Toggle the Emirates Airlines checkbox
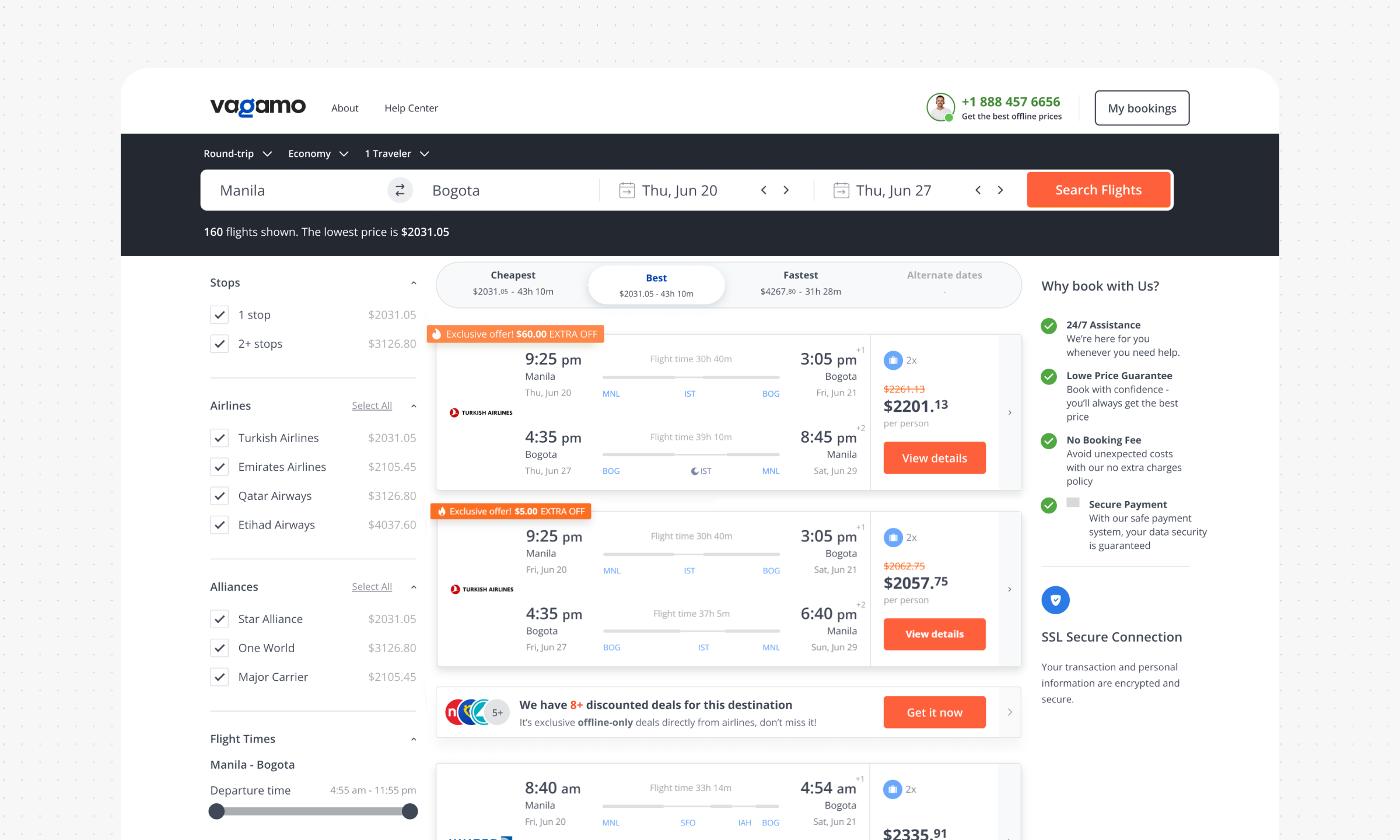This screenshot has height=840, width=1400. pos(219,467)
